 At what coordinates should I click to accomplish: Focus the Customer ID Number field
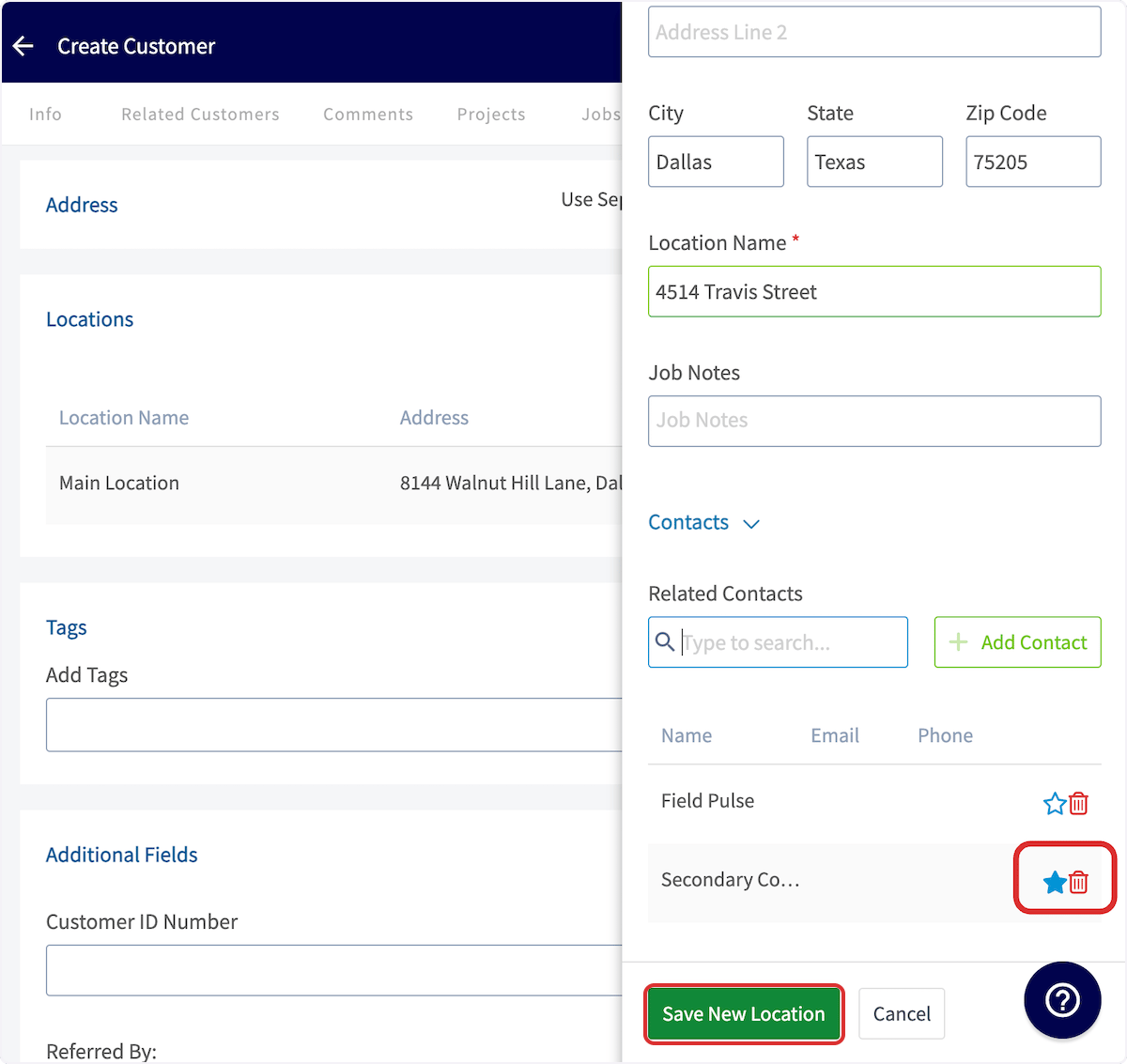[333, 970]
